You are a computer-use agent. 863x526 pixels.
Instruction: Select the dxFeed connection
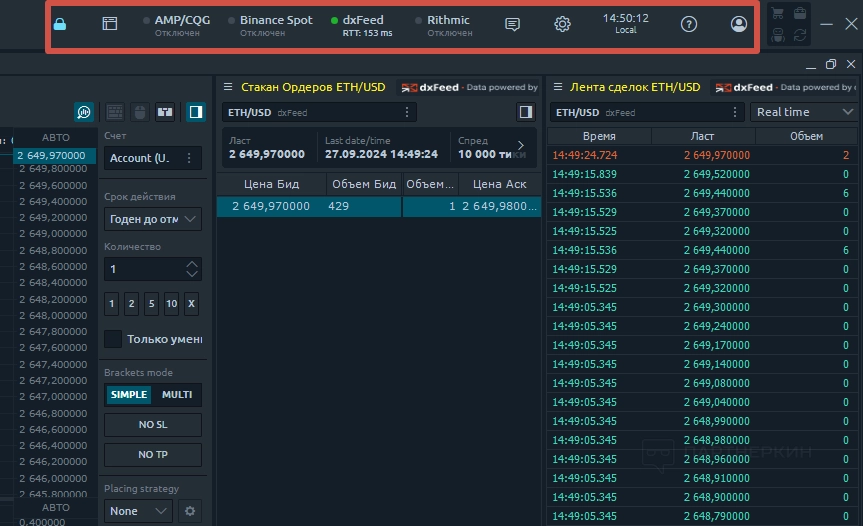pos(361,25)
